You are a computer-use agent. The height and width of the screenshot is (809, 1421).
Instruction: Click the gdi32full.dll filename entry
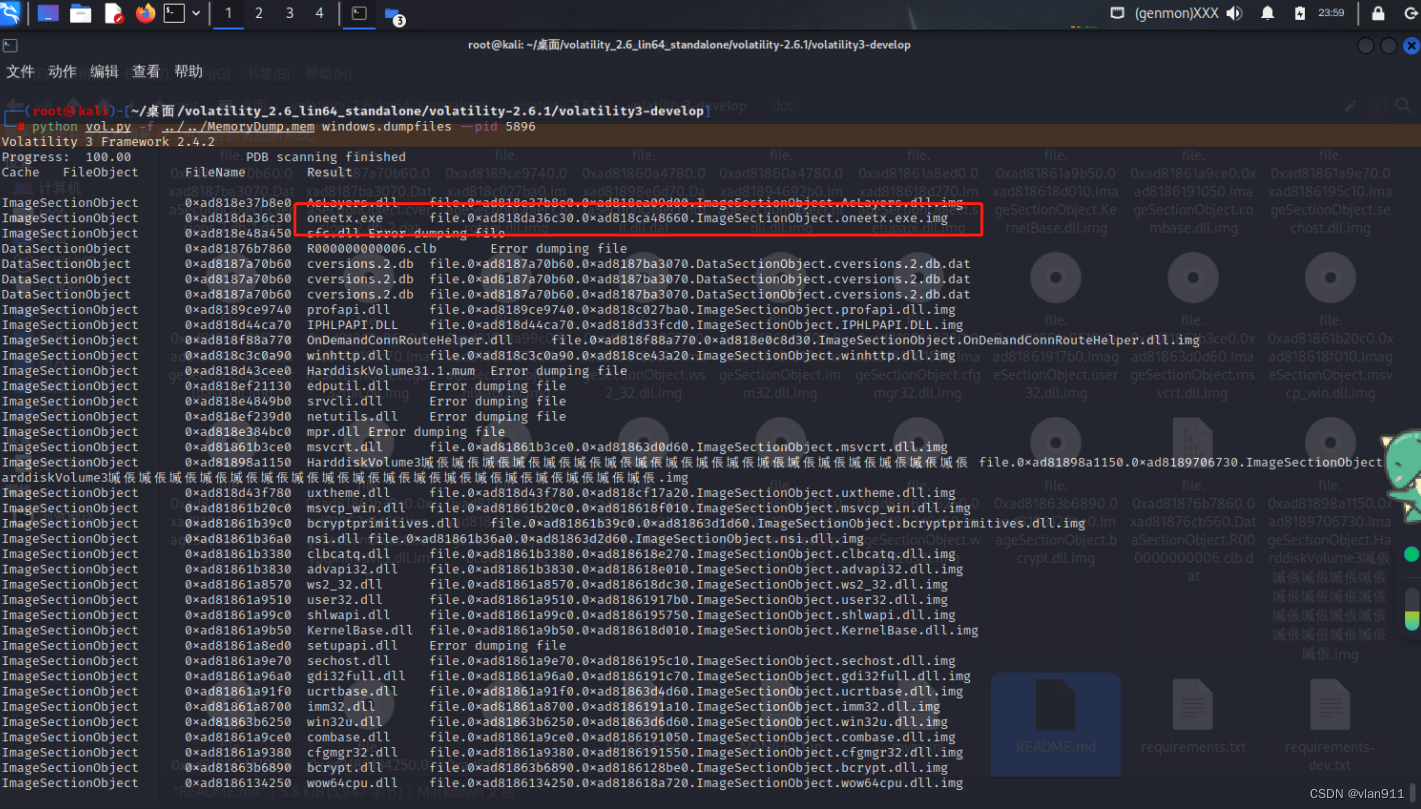pos(357,676)
